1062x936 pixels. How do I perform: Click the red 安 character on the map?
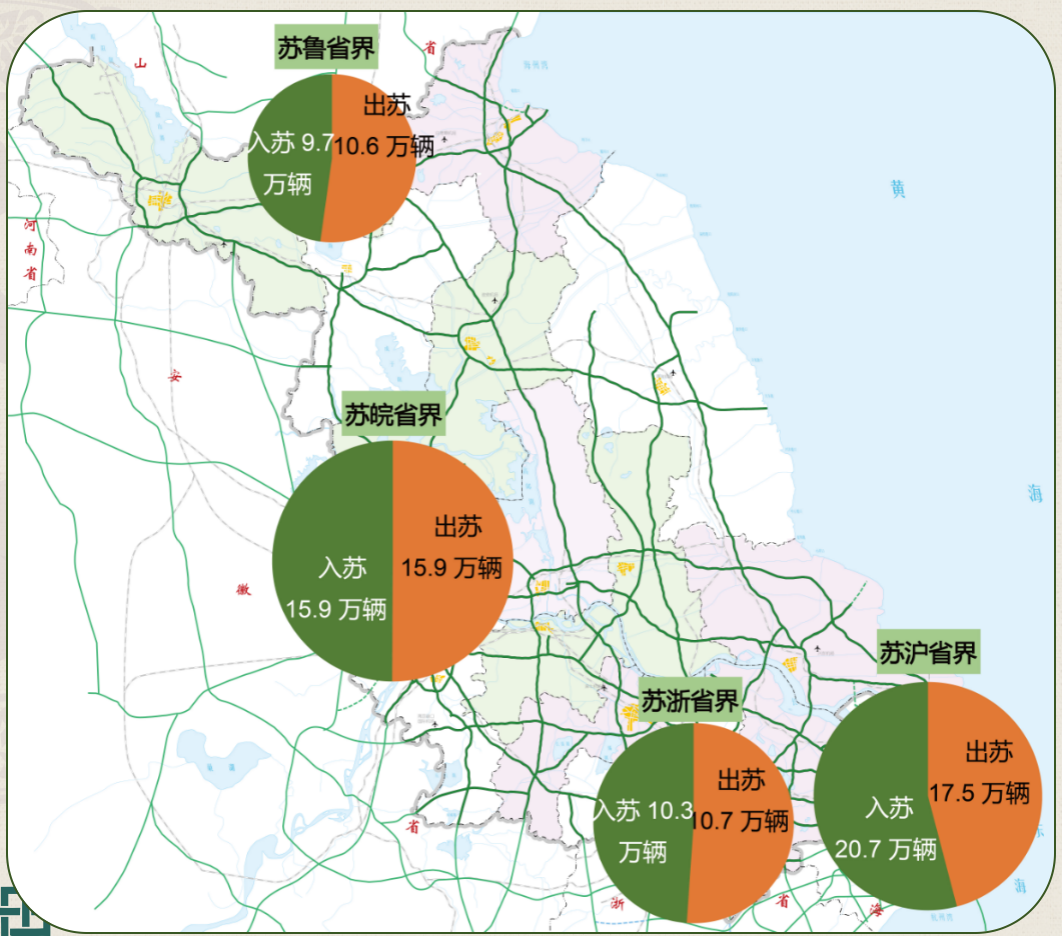pos(176,376)
